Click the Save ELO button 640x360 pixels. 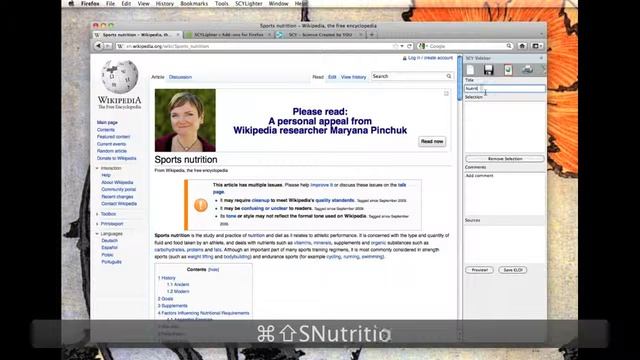(513, 270)
